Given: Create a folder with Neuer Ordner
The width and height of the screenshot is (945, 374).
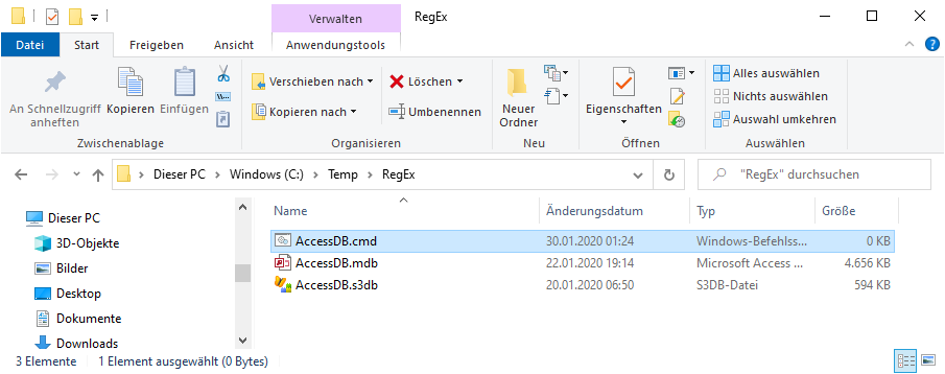Looking at the screenshot, I should [x=519, y=97].
